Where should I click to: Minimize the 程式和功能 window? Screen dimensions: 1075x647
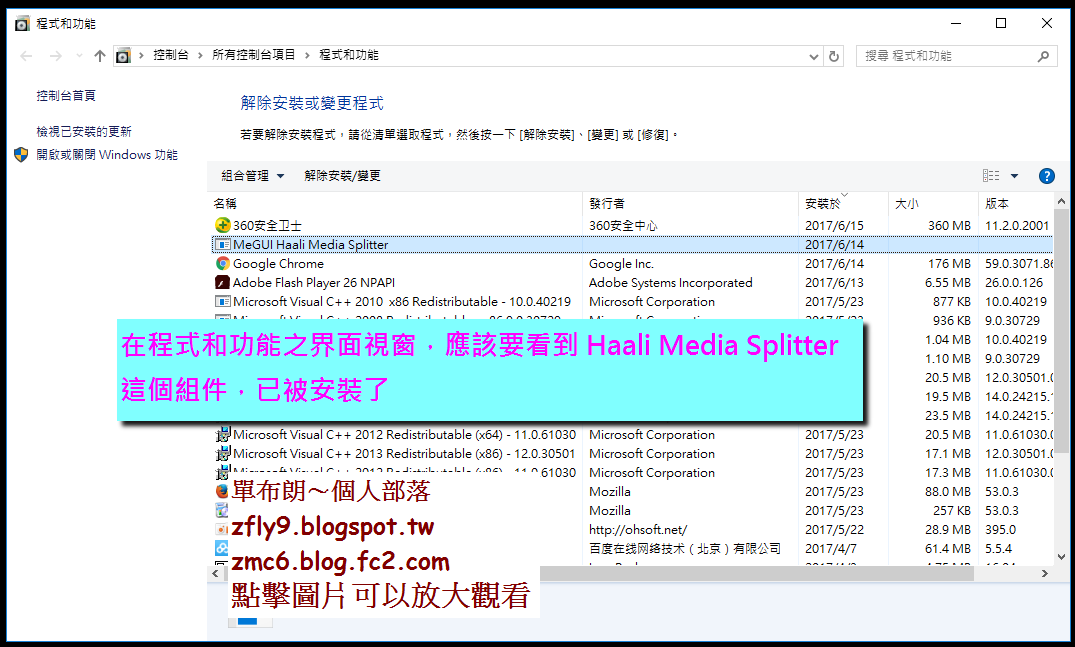coord(956,23)
